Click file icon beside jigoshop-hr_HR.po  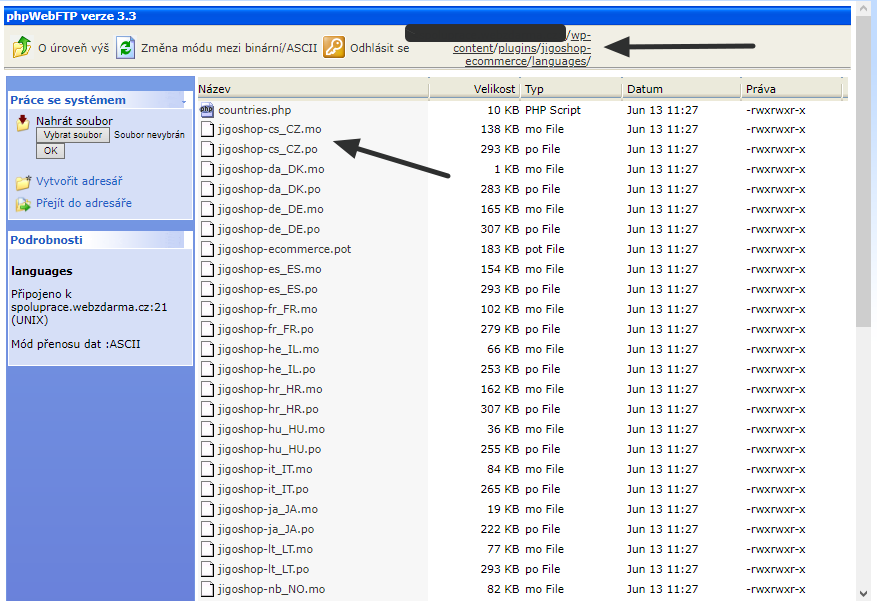pyautogui.click(x=208, y=409)
